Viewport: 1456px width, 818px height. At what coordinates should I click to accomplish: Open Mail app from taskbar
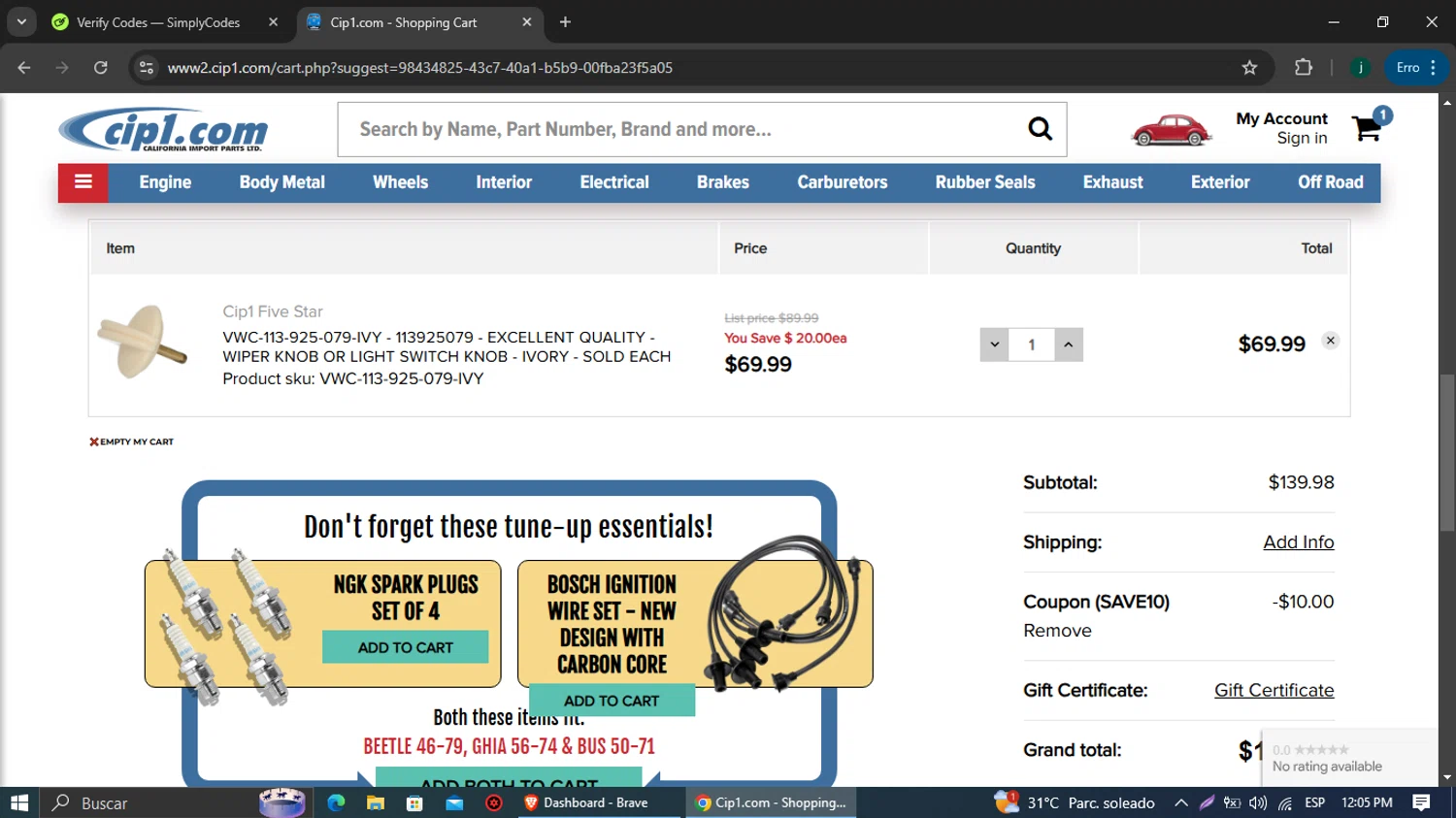click(454, 802)
